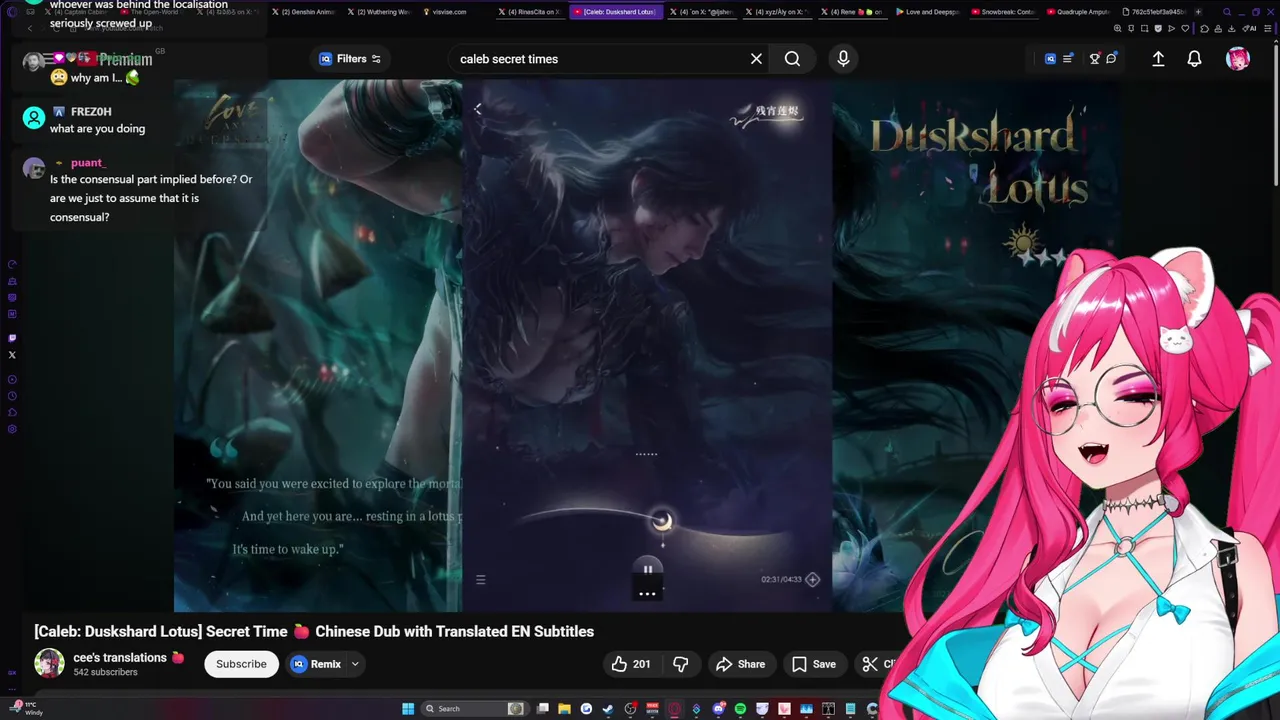Click the compass icon next to 02:31/04:33

tap(812, 579)
